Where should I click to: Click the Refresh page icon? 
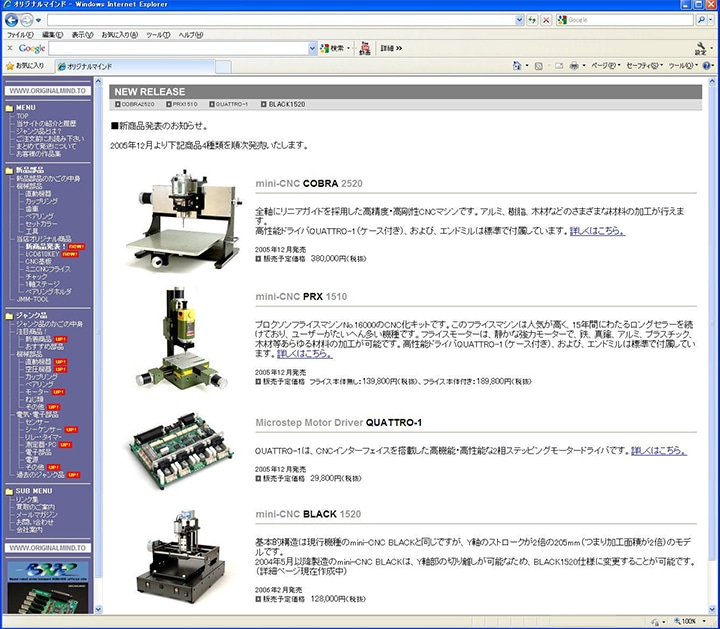[x=532, y=20]
